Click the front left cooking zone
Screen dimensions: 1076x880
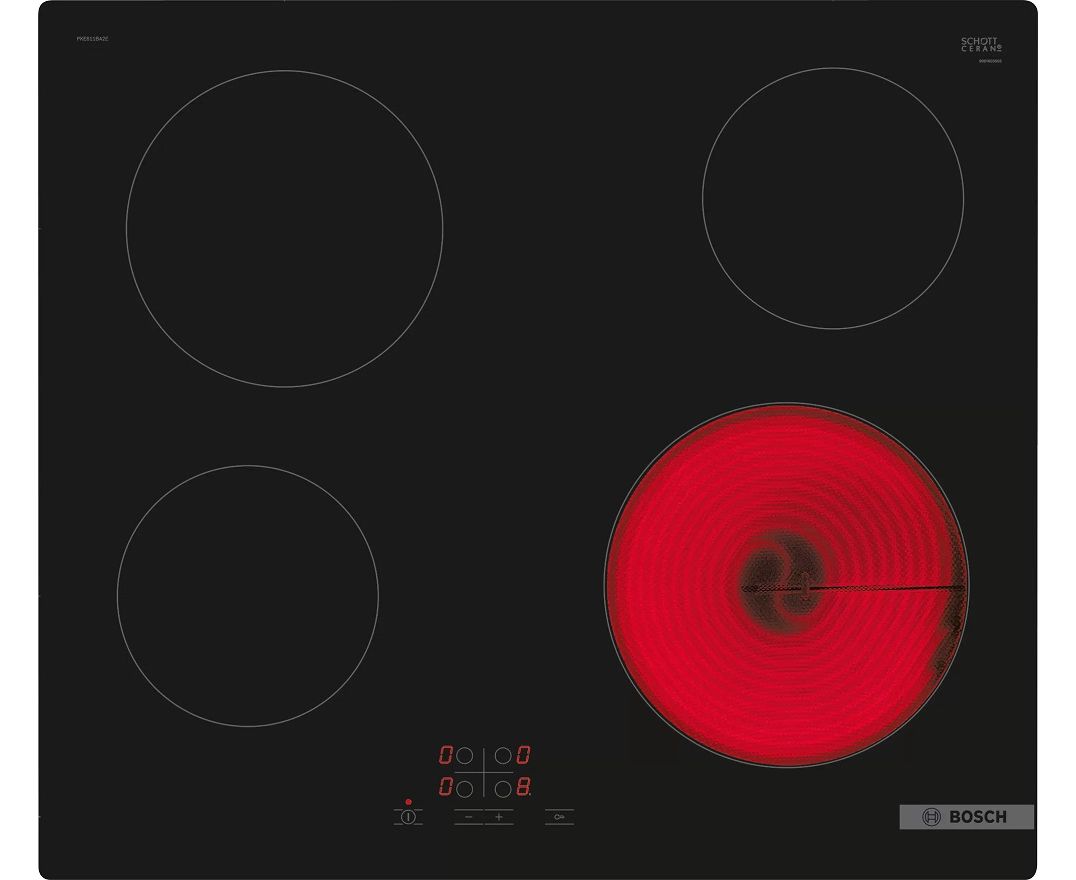tap(247, 596)
